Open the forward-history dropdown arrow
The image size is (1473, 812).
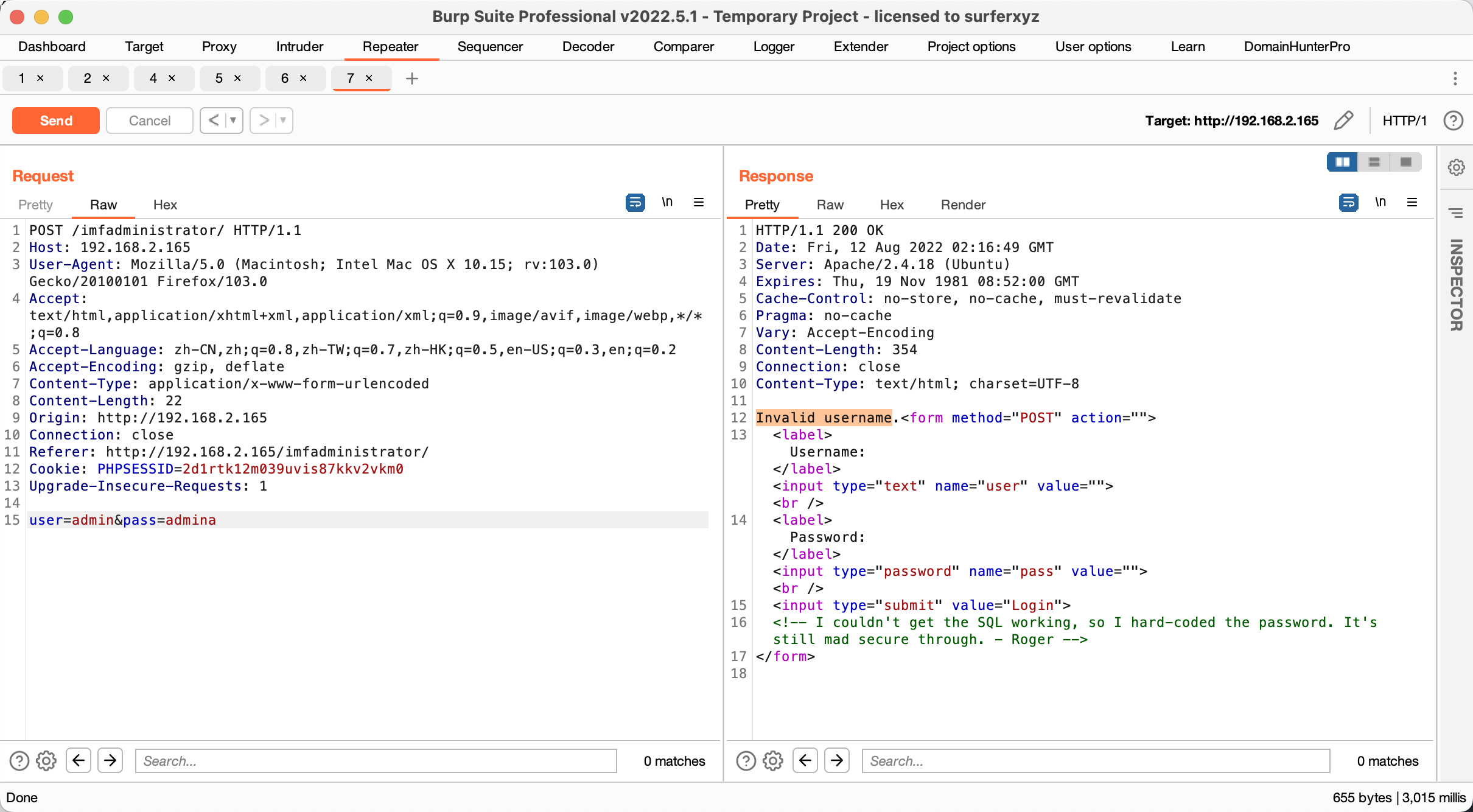tap(283, 121)
